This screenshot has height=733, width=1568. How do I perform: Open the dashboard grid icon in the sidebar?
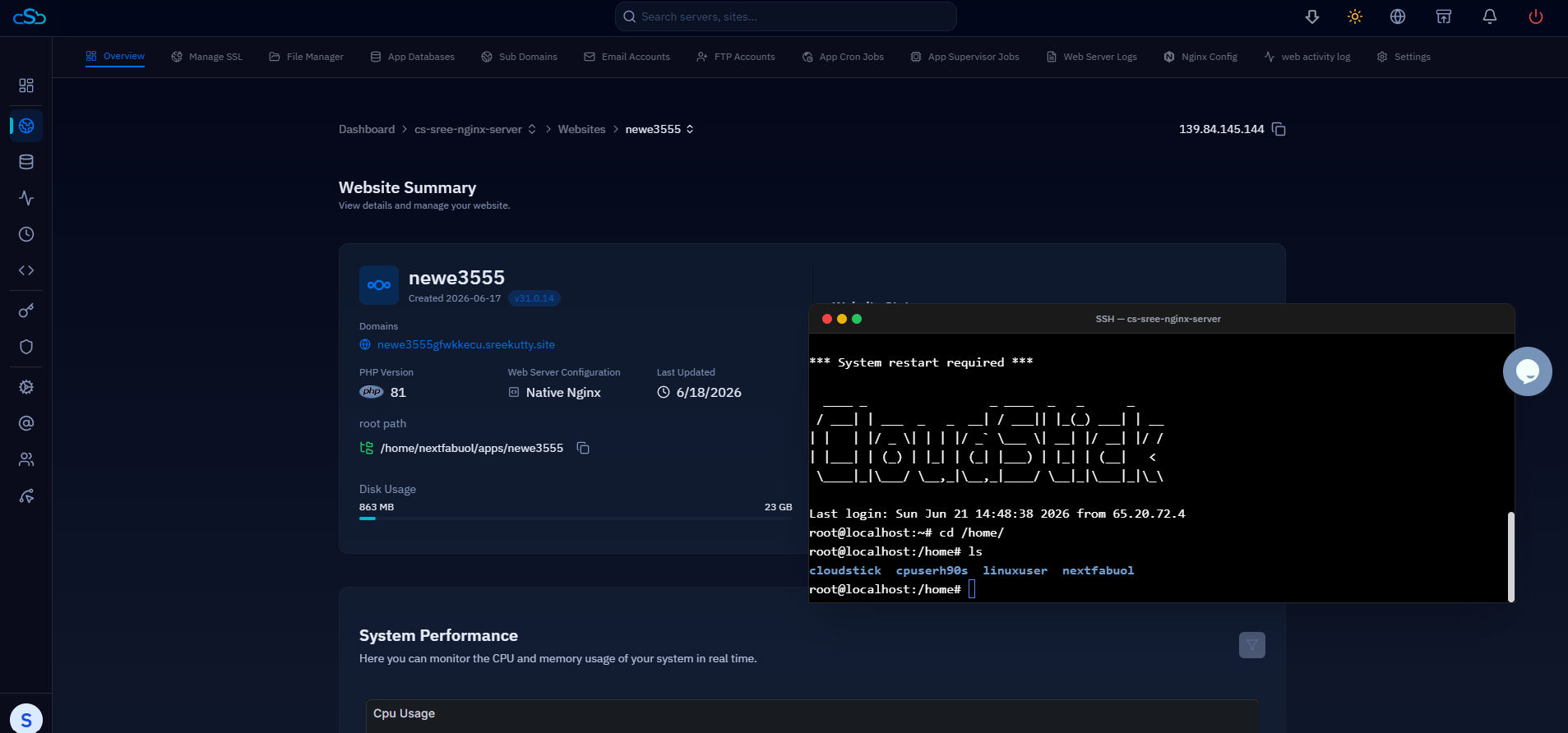coord(26,85)
